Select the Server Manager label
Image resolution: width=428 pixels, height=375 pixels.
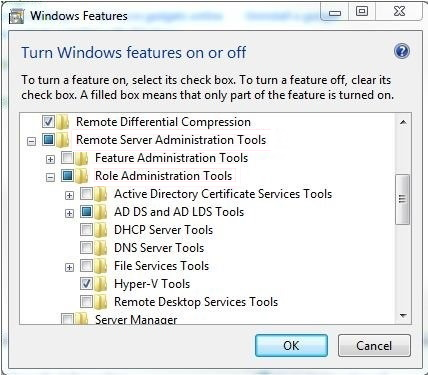[x=136, y=319]
